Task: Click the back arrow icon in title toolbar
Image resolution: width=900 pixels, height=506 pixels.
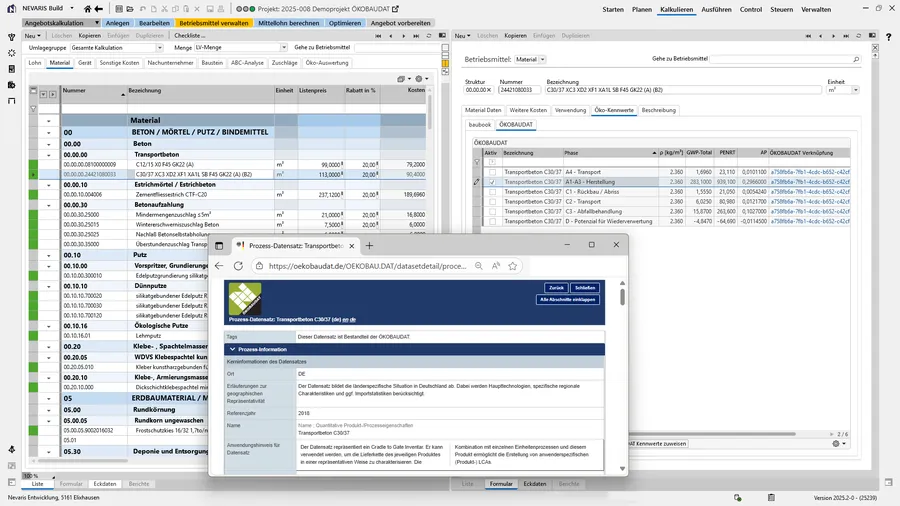Action: click(99, 9)
